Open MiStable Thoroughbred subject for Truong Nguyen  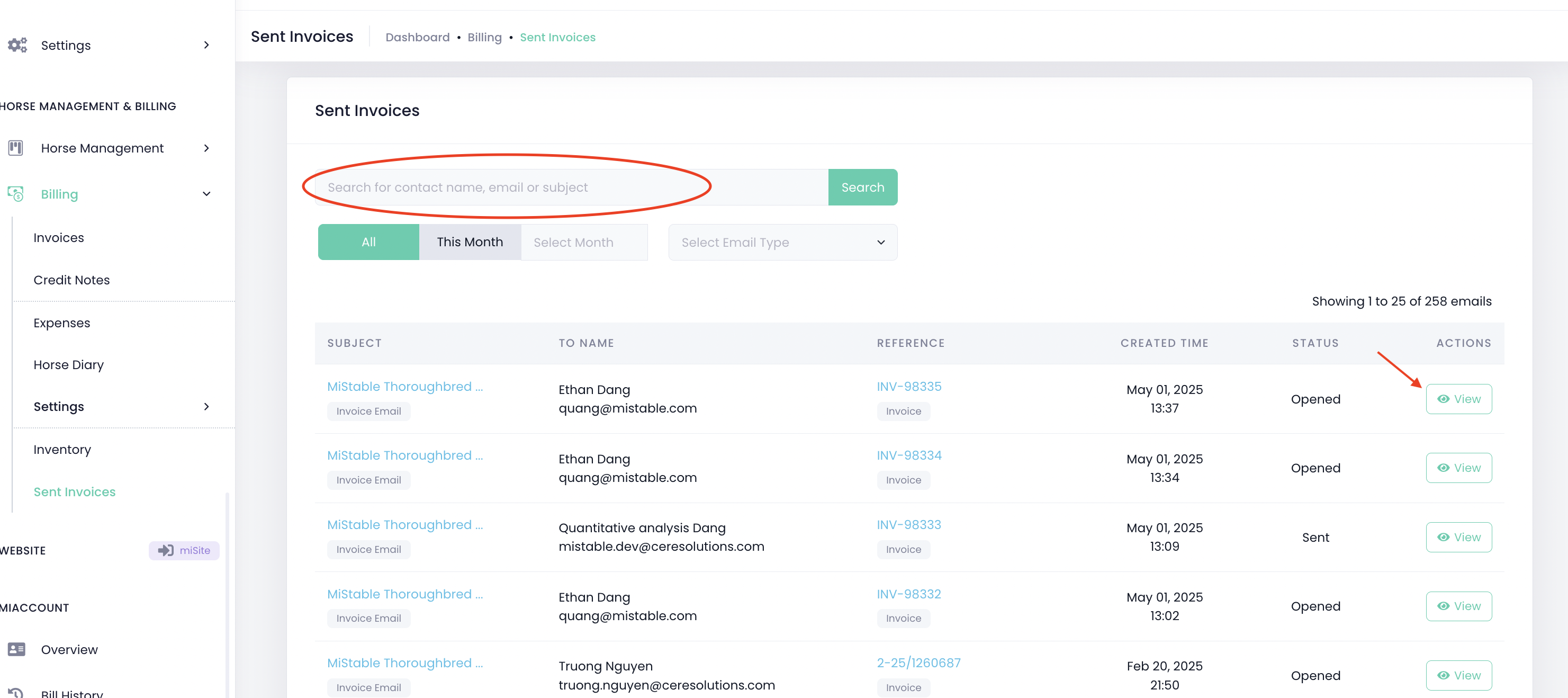(x=405, y=663)
